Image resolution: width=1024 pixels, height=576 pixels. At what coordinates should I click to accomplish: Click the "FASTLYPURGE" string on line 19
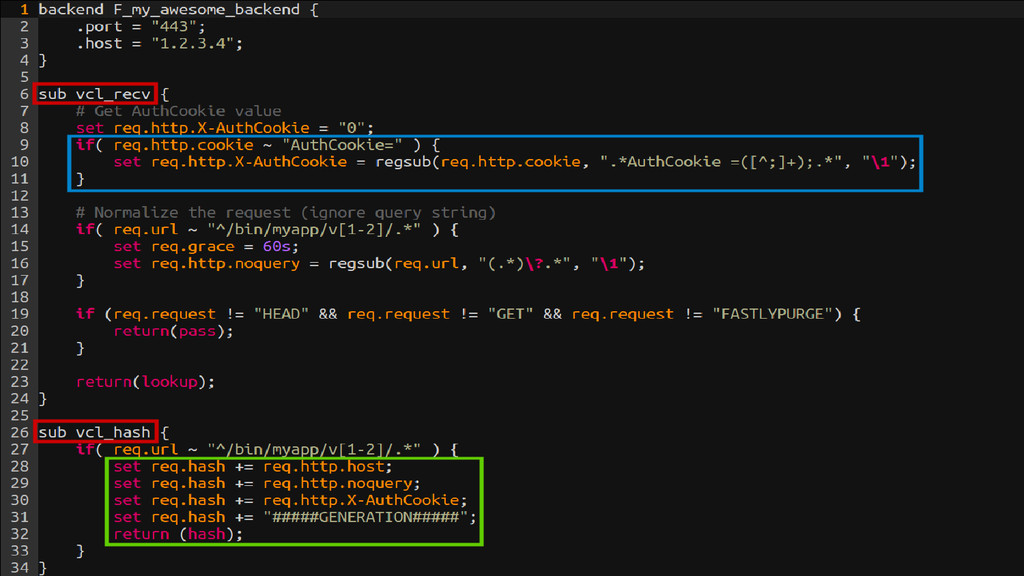point(772,314)
